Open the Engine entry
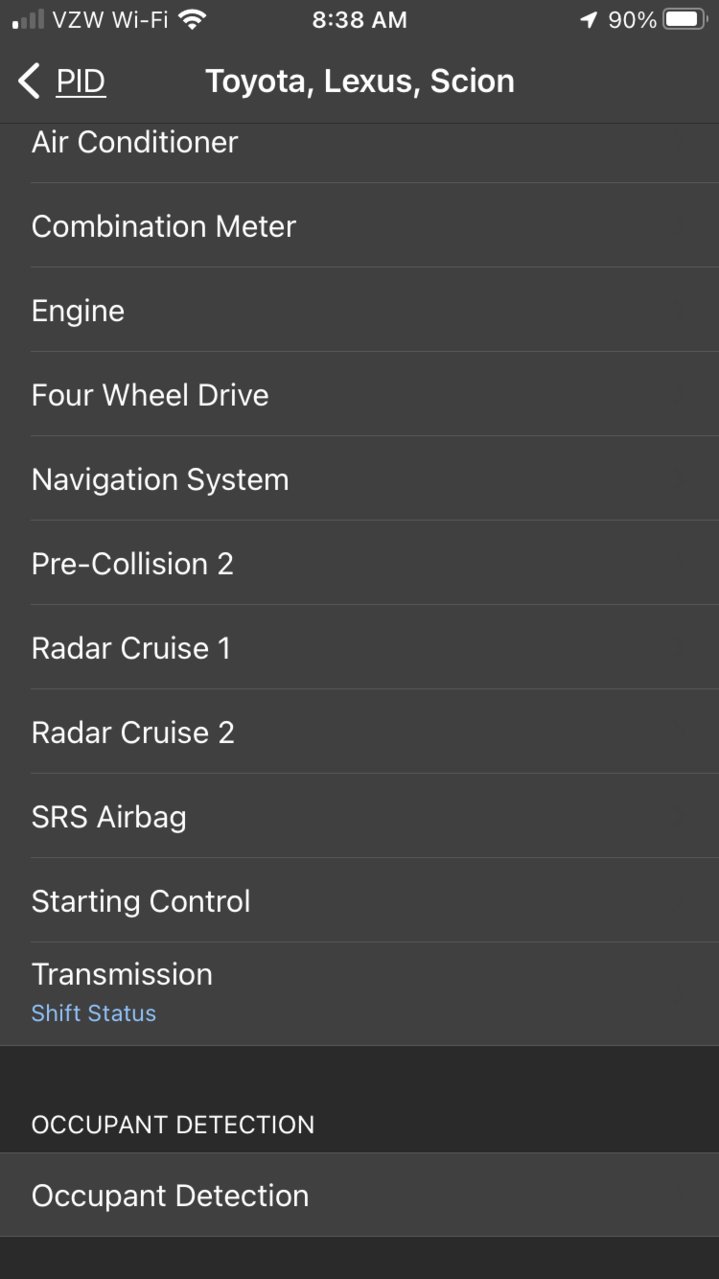Screen dimensions: 719x1279 click(x=359, y=309)
